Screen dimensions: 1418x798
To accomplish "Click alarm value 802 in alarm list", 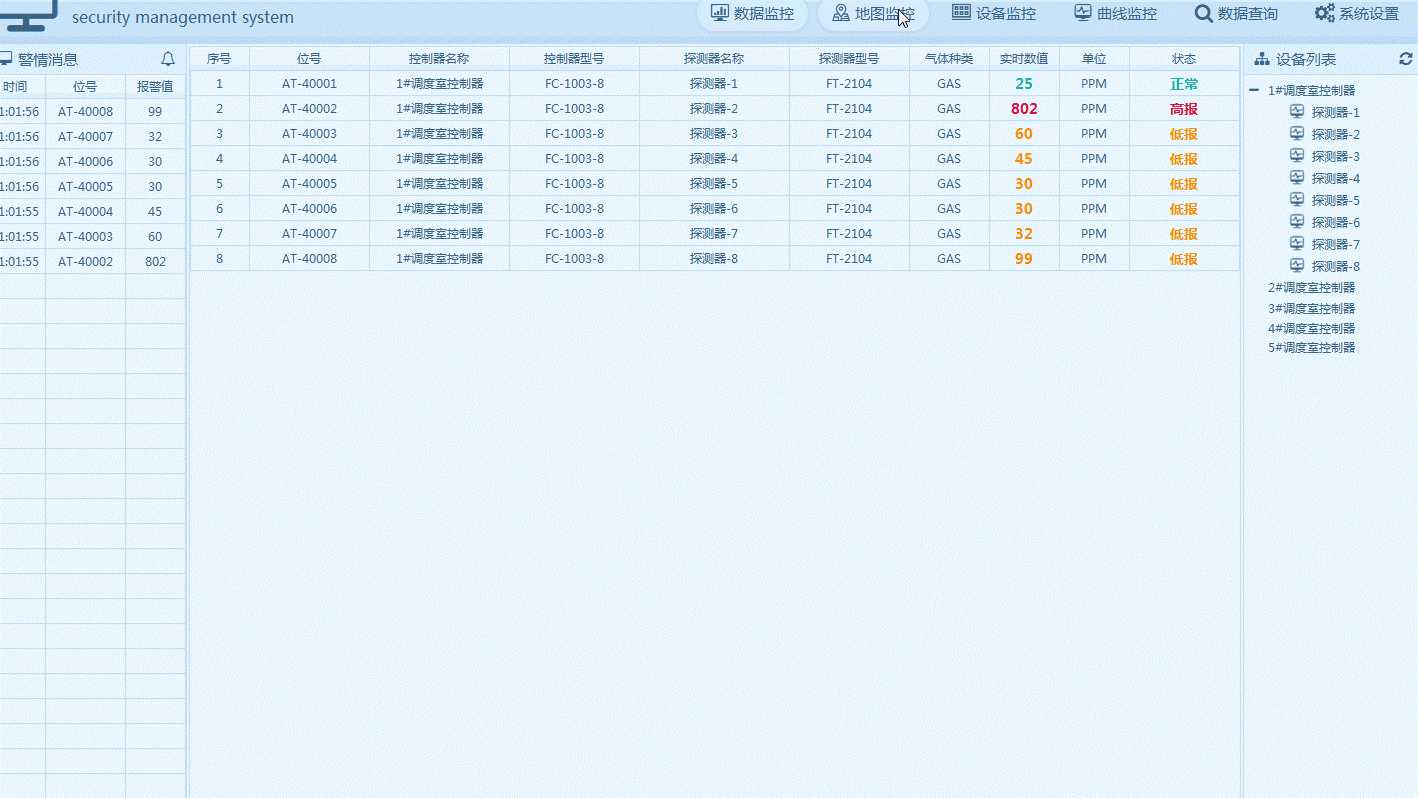I will [155, 262].
